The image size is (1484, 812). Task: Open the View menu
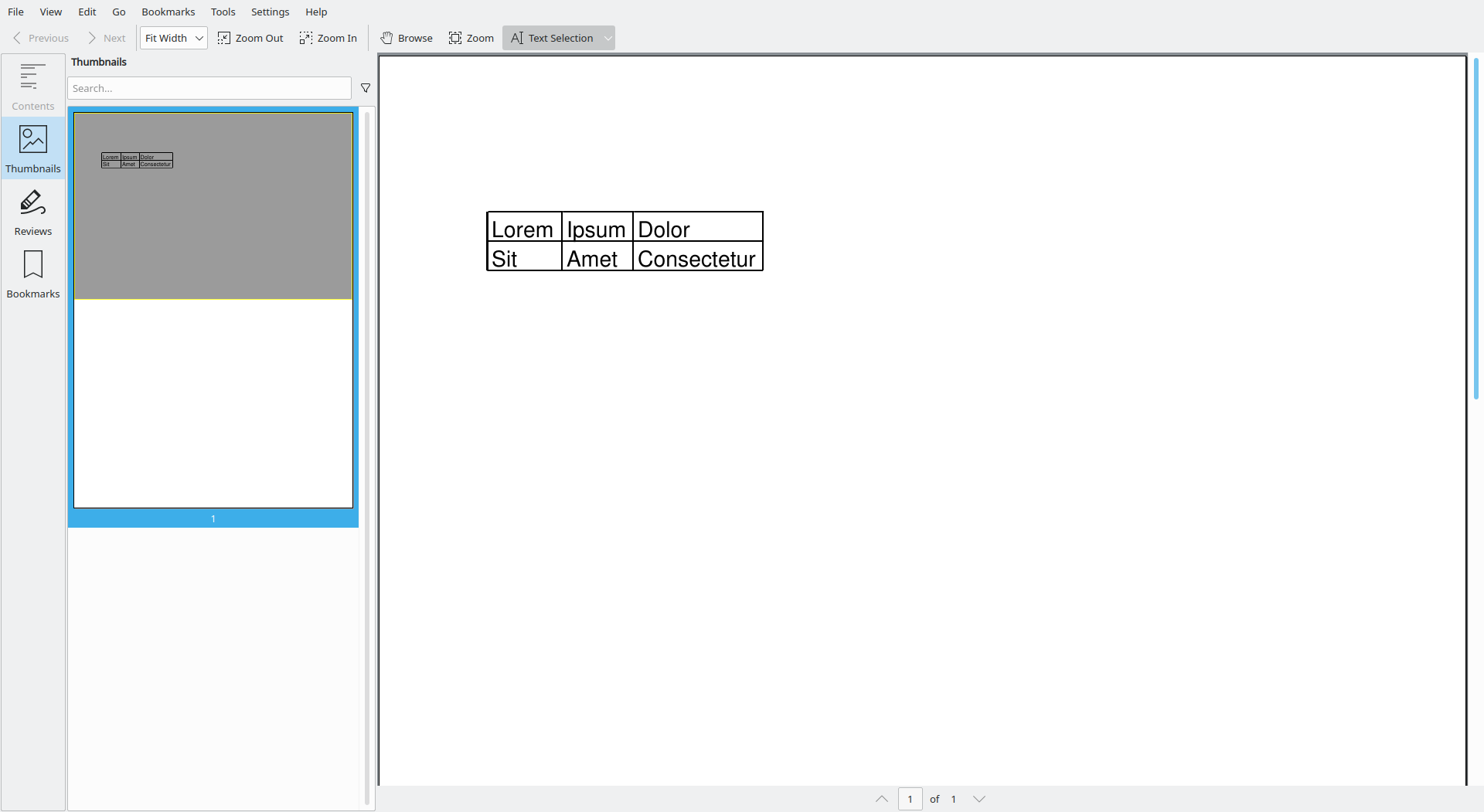[51, 12]
